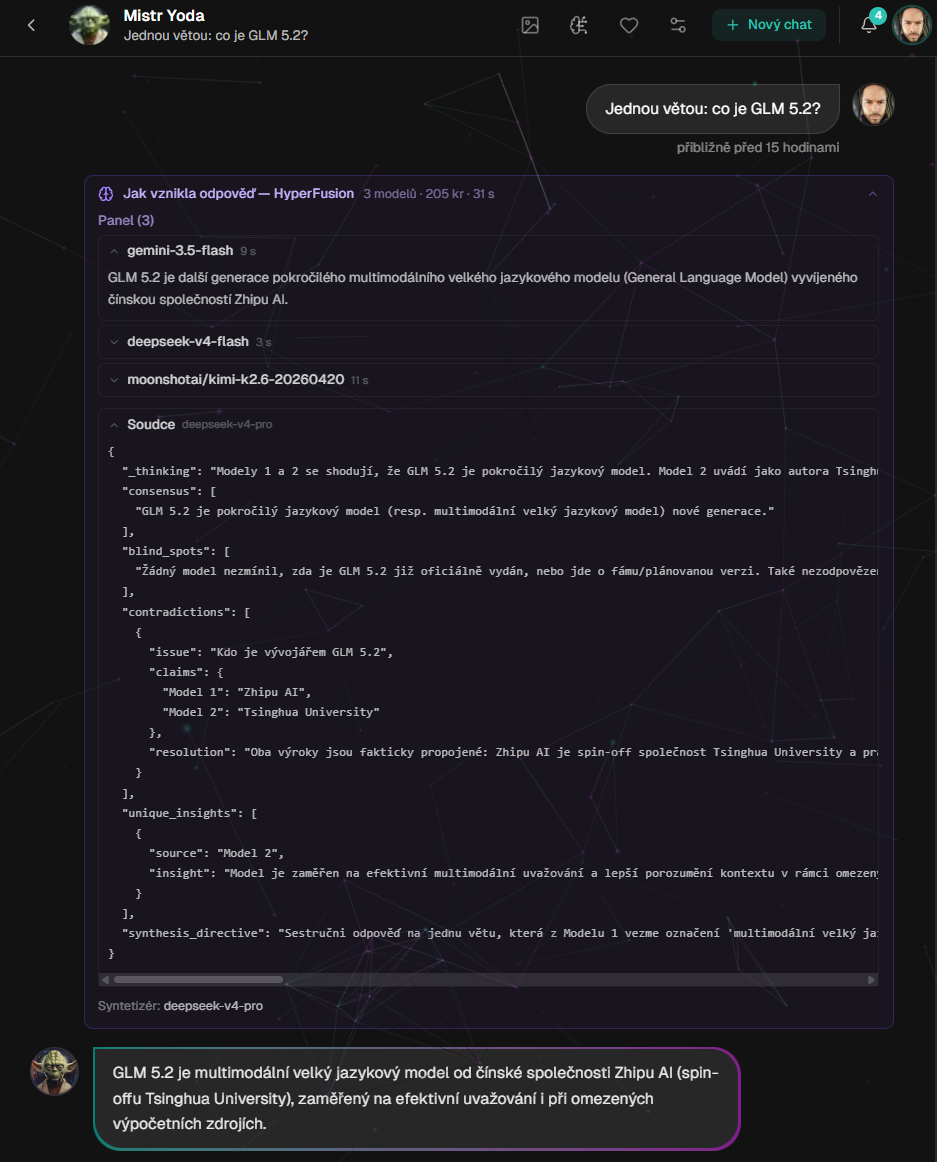937x1162 pixels.
Task: Favorite Mistr Yoda with the heart icon
Action: click(x=629, y=25)
